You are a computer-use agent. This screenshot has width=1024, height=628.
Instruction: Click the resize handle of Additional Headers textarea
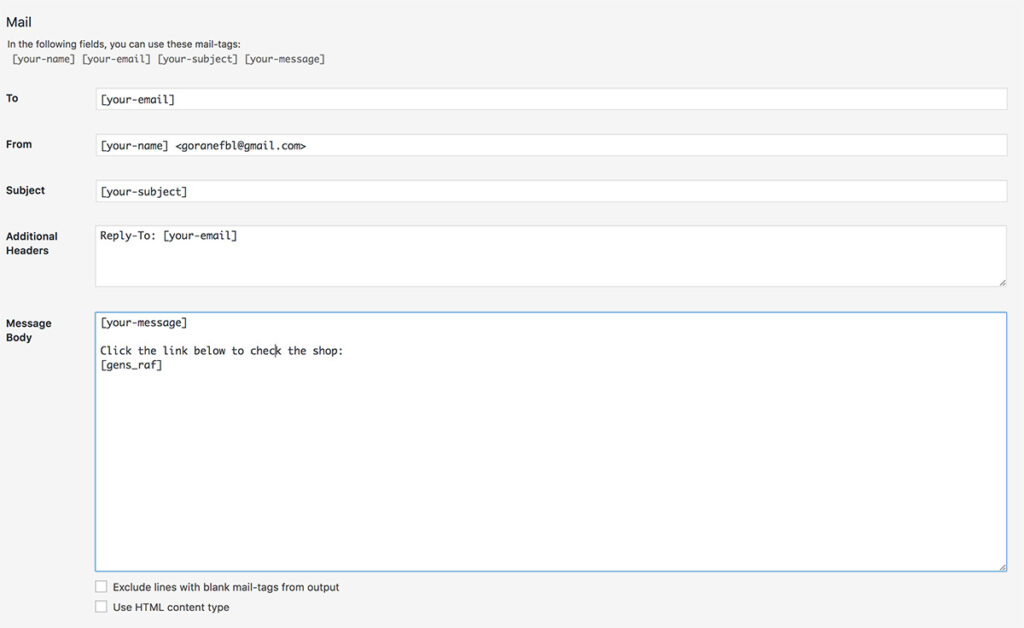[x=1002, y=283]
